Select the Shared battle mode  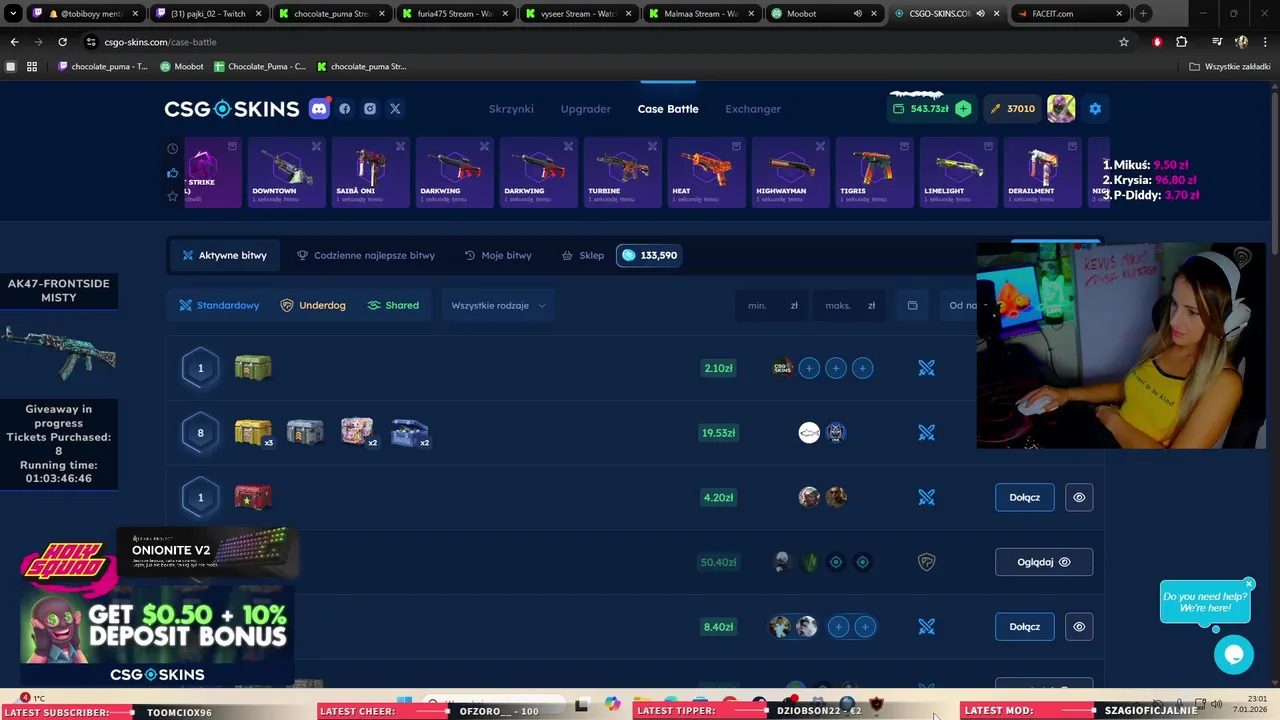(393, 305)
